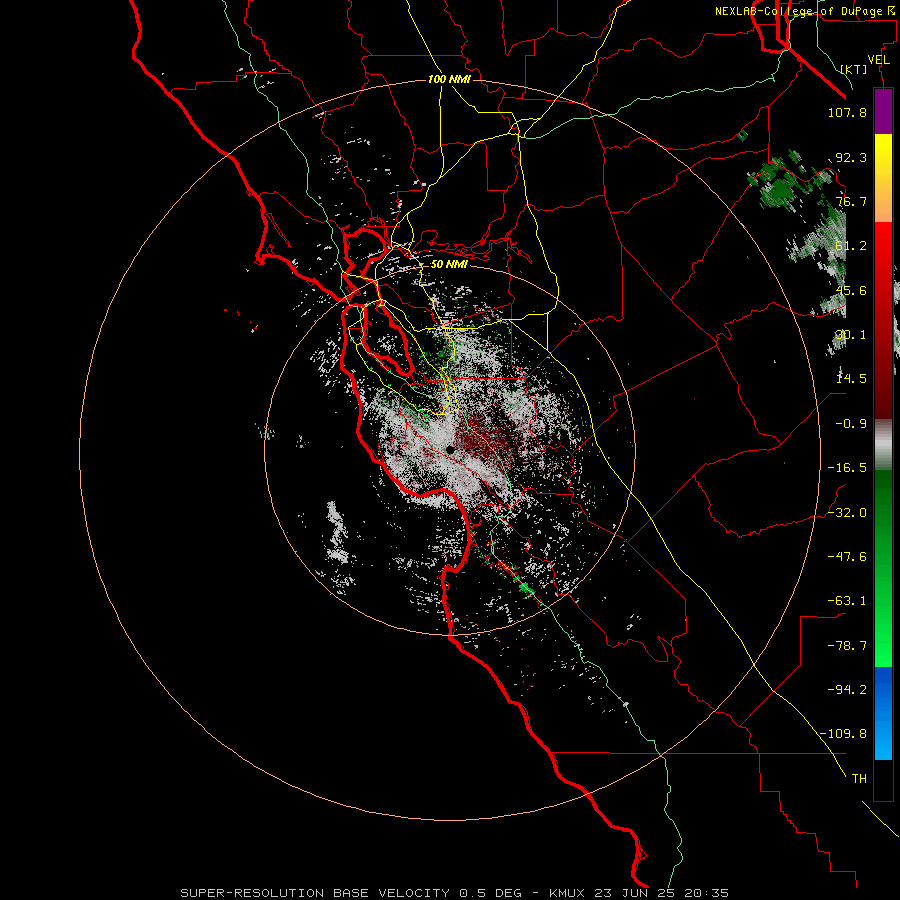Click the 61.2 velocity scale value

(x=851, y=246)
